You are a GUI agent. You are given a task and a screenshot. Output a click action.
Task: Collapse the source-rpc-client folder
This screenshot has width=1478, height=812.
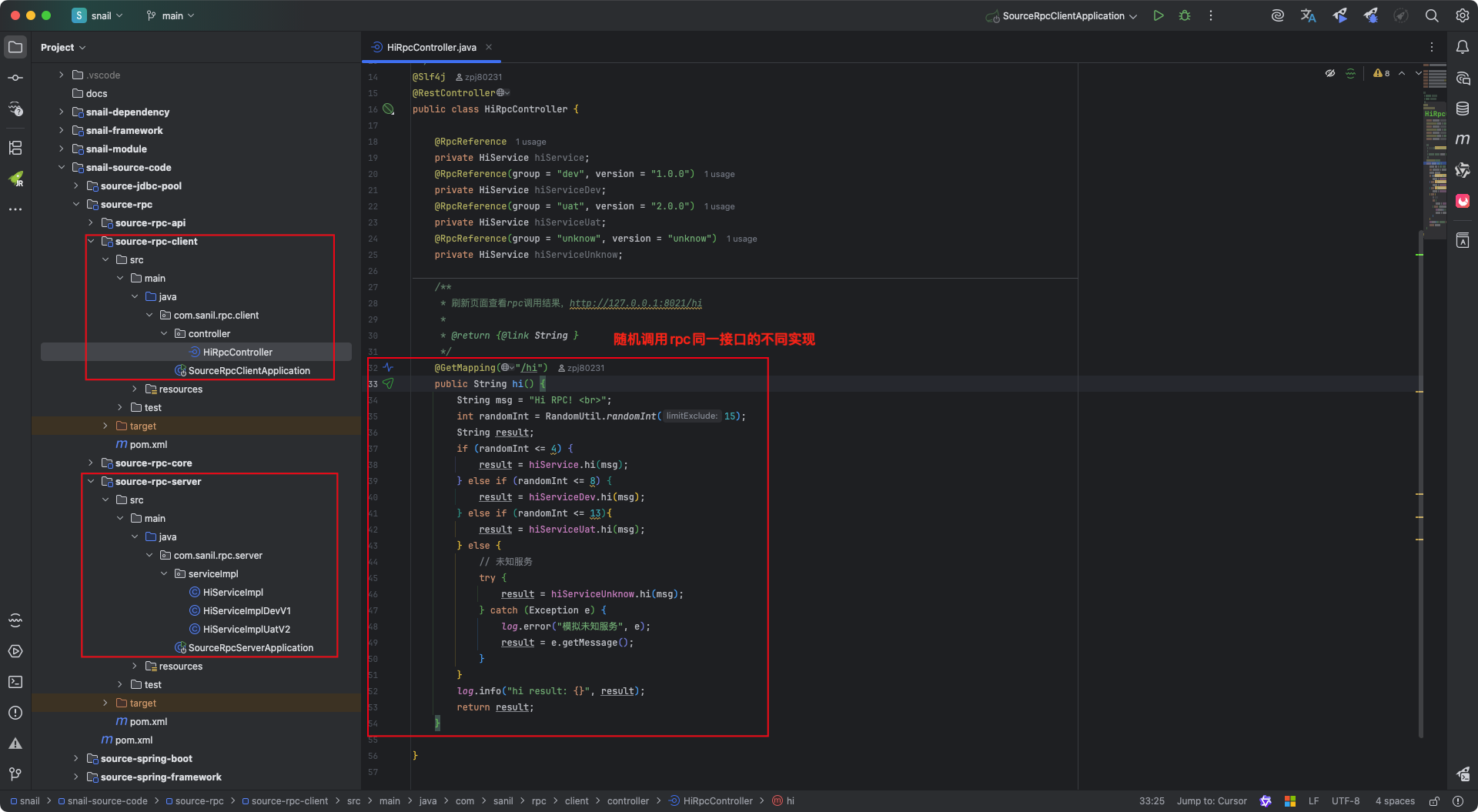pos(91,242)
